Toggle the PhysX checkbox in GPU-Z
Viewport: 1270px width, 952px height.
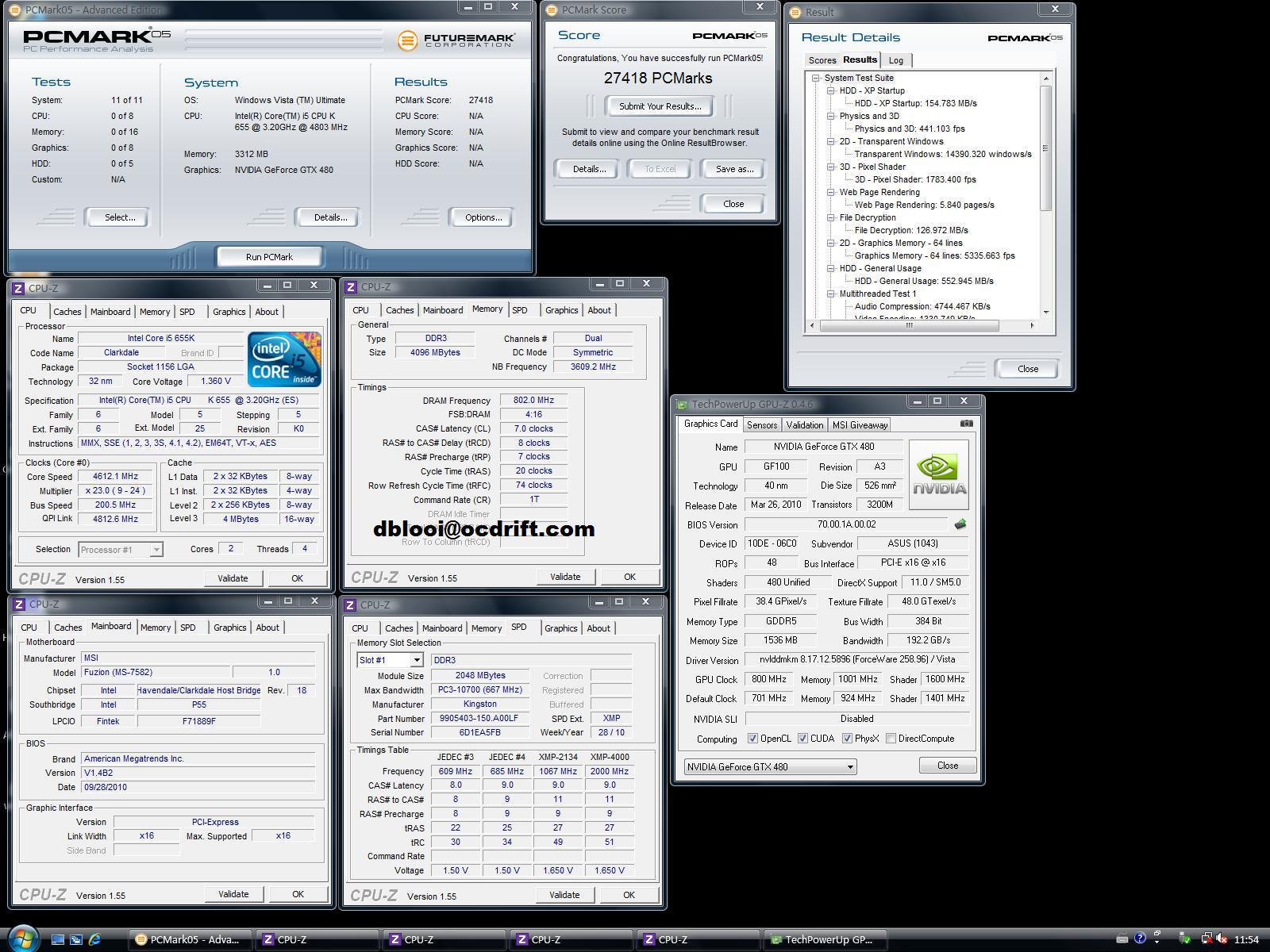pyautogui.click(x=847, y=739)
